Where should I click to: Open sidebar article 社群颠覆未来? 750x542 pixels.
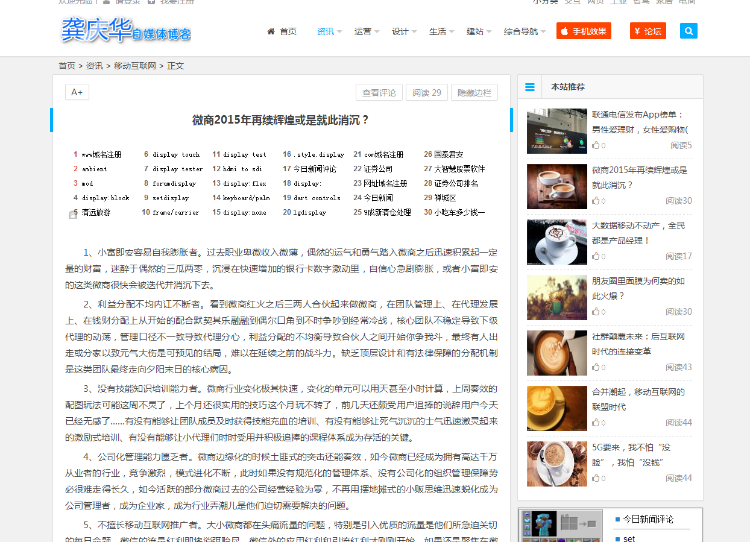click(639, 344)
